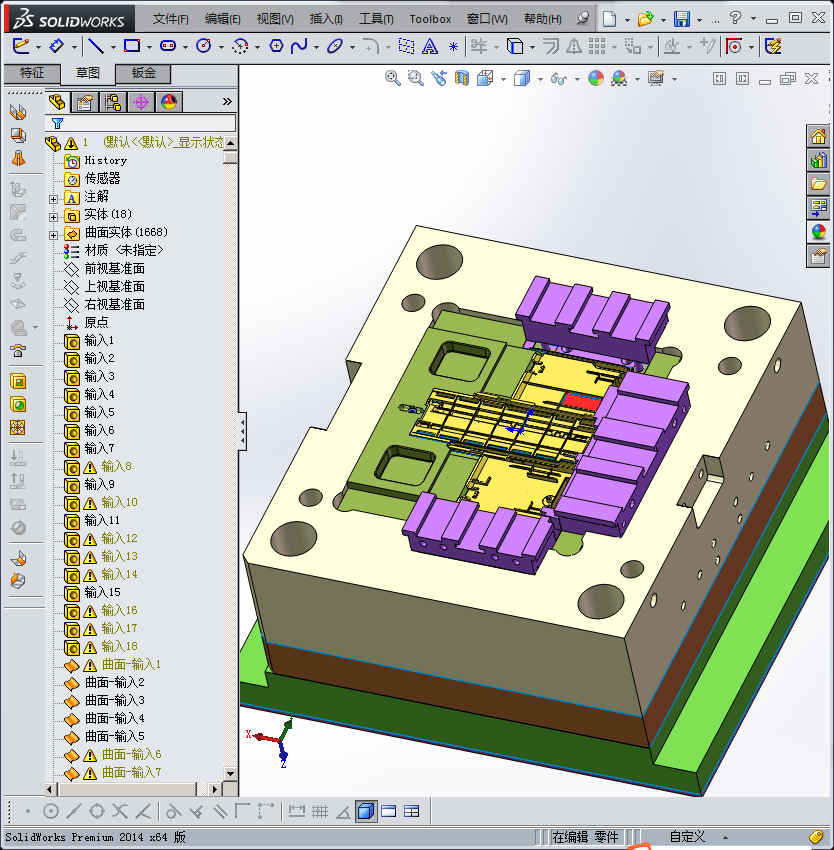
Task: Select the Spline sketch tool
Action: (299, 47)
